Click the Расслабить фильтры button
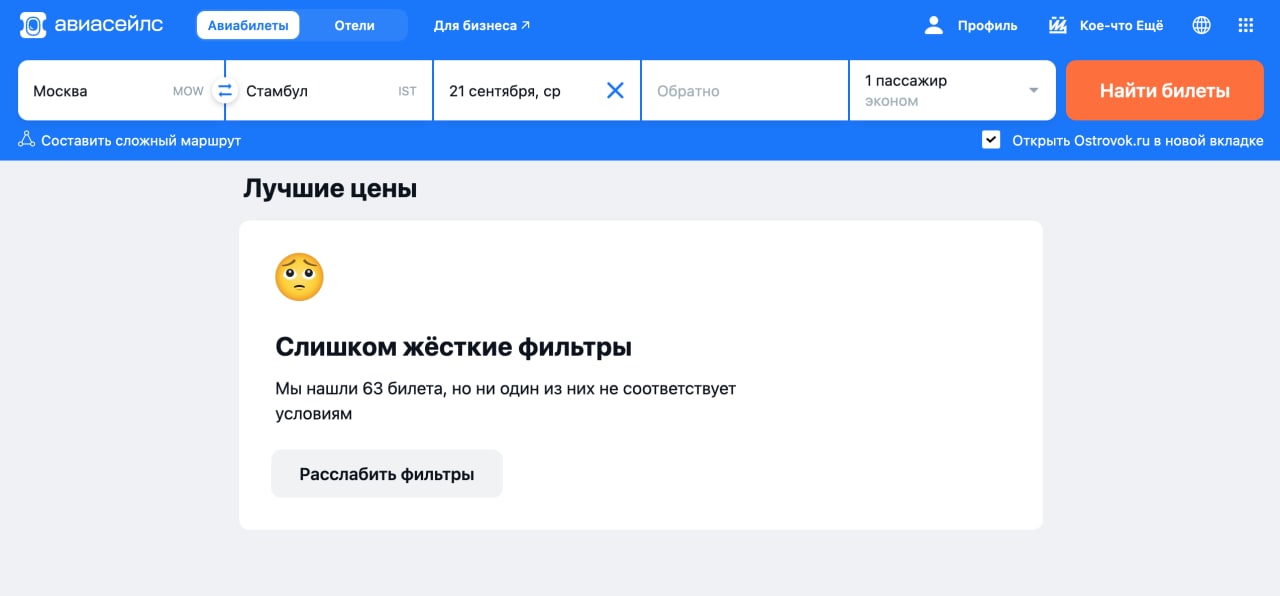 point(386,474)
